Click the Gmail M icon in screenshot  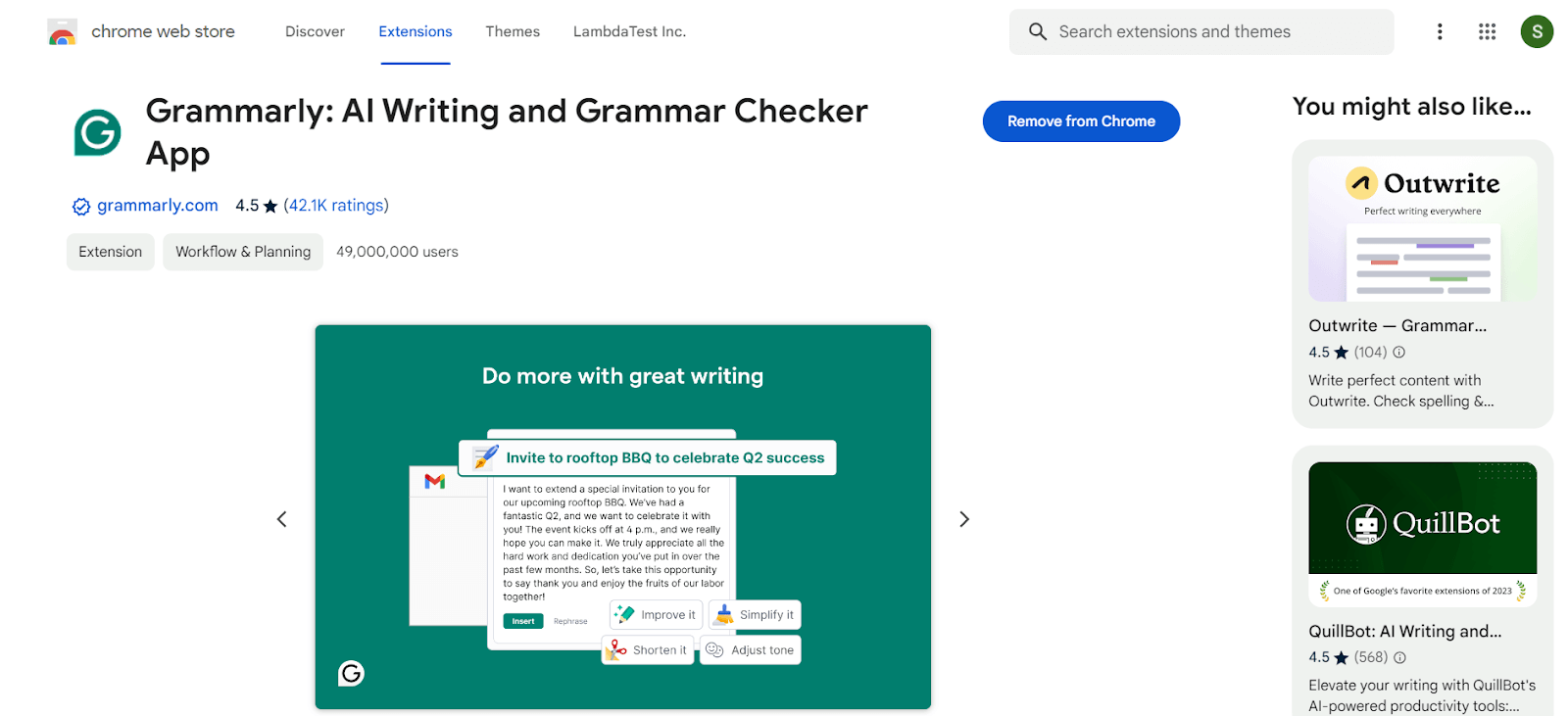435,481
